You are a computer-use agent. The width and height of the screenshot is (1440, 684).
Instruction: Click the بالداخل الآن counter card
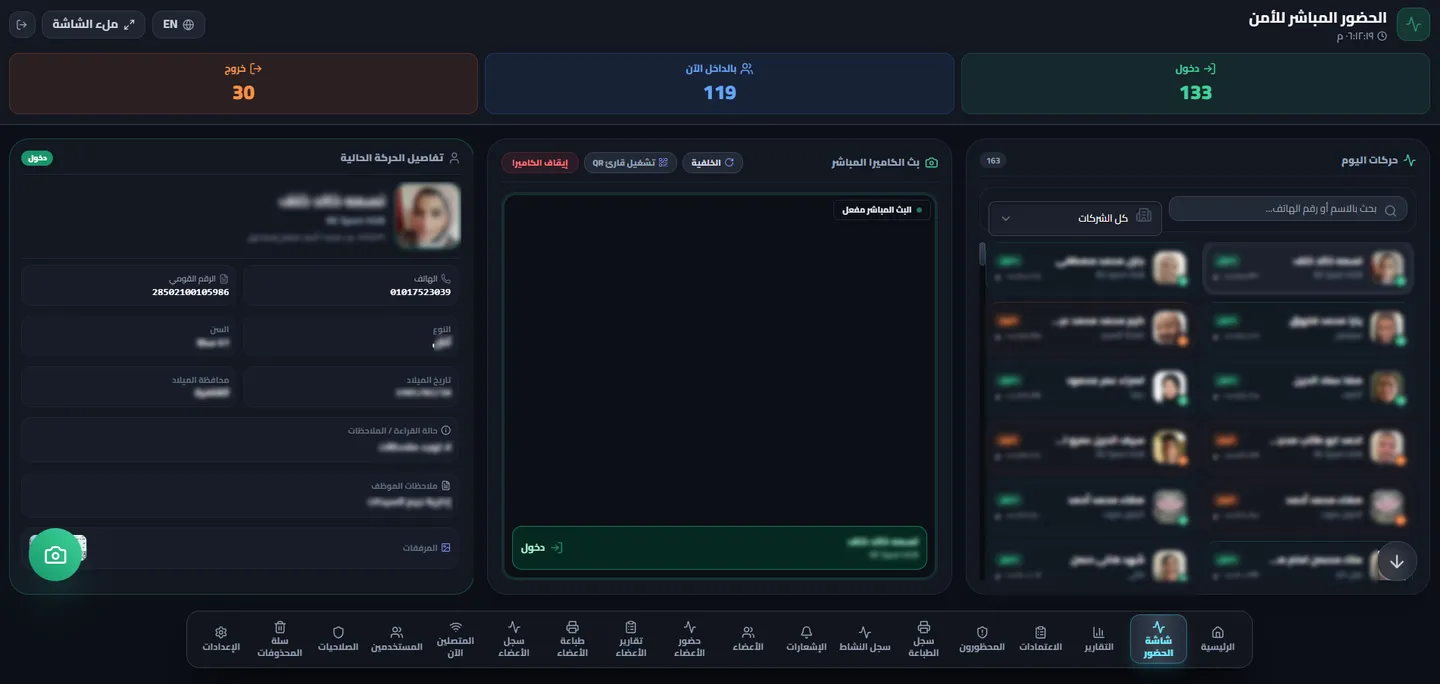pyautogui.click(x=719, y=83)
